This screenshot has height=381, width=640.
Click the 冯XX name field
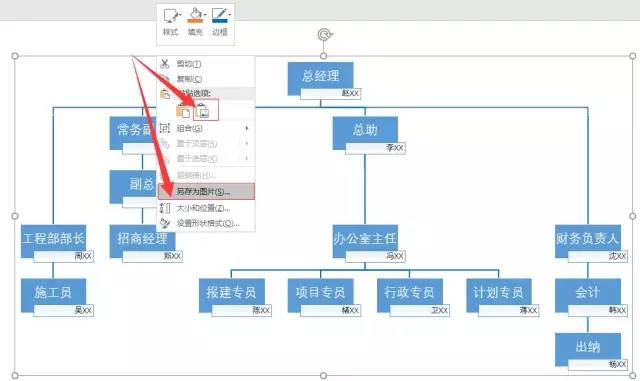click(x=376, y=256)
